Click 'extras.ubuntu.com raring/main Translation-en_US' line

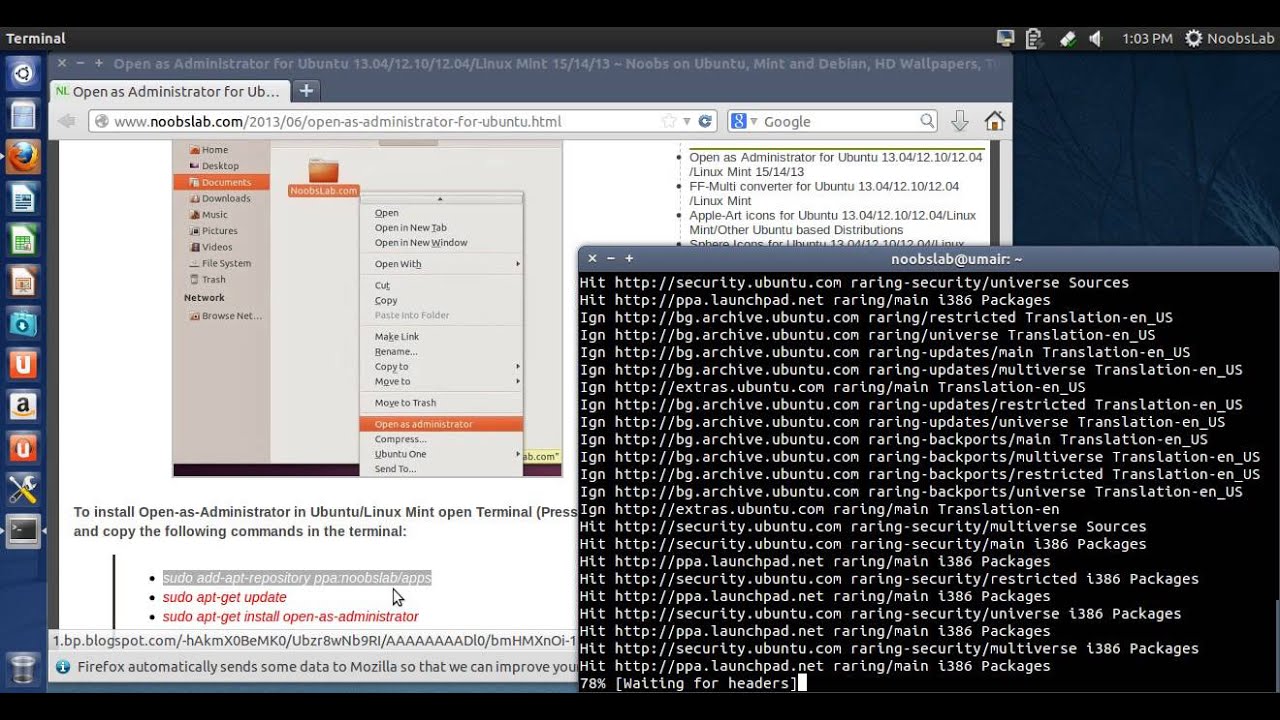tap(832, 387)
